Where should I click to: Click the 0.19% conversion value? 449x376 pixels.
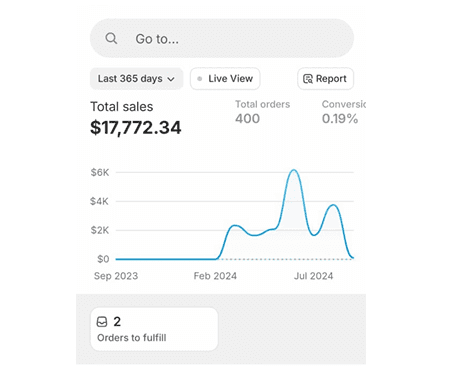point(340,119)
